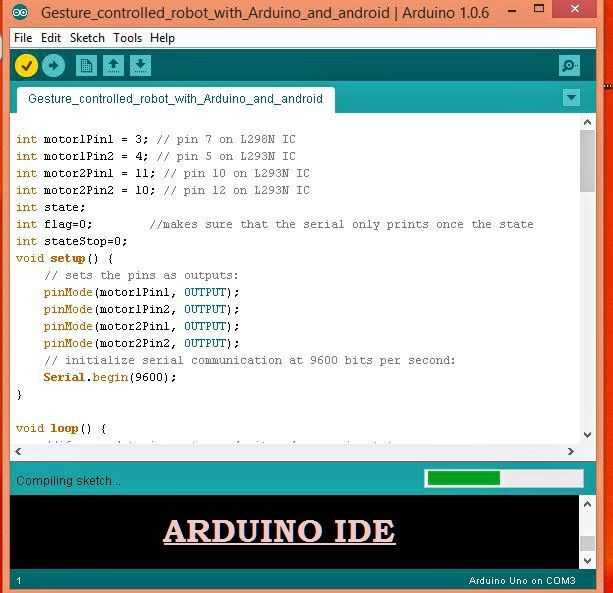613x593 pixels.
Task: Click the editor vertical scrollbar thumb
Action: point(587,161)
